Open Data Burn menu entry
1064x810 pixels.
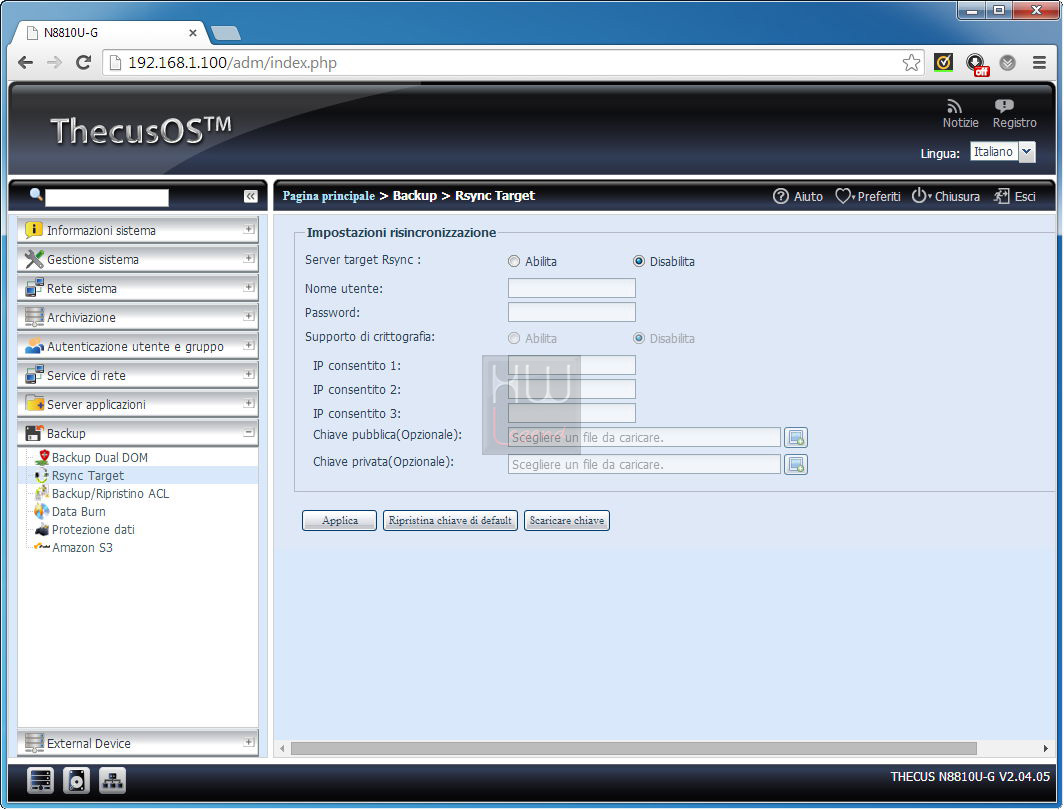pyautogui.click(x=79, y=512)
